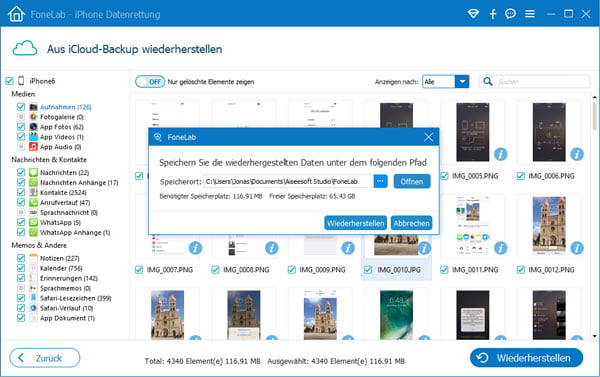Viewport: 600px width, 377px height.
Task: Click the large bottom Wiederherstellen button
Action: point(526,358)
